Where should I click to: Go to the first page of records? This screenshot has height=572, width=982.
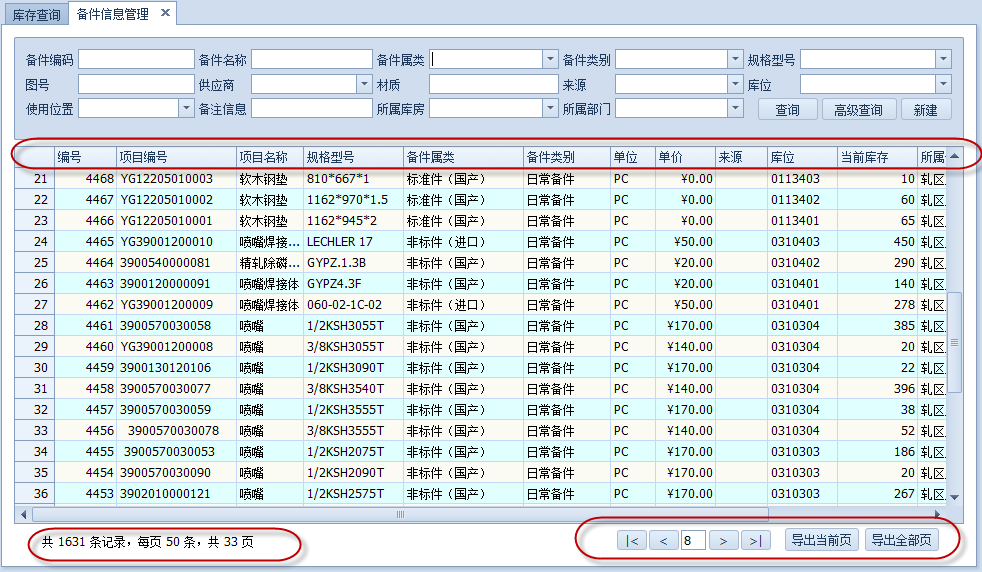pyautogui.click(x=631, y=541)
